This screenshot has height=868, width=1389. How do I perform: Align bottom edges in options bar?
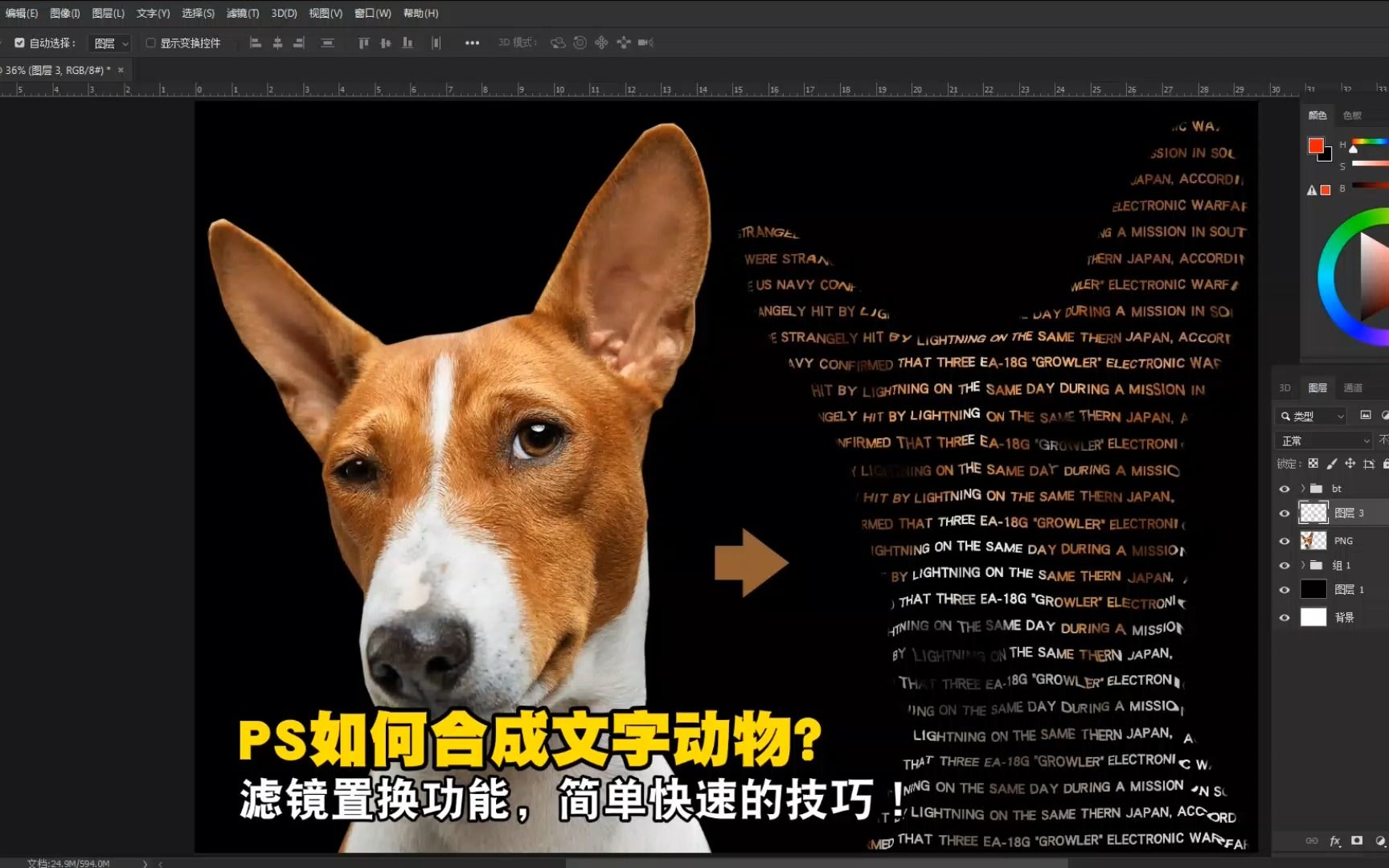[x=408, y=43]
